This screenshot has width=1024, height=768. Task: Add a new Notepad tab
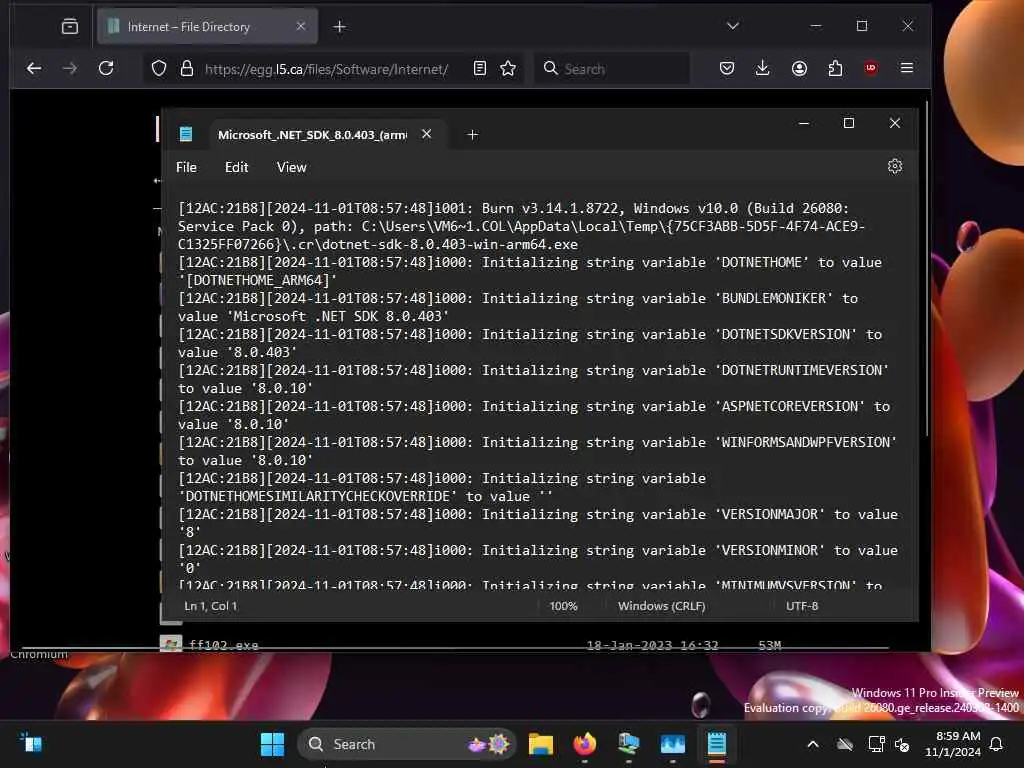point(472,135)
